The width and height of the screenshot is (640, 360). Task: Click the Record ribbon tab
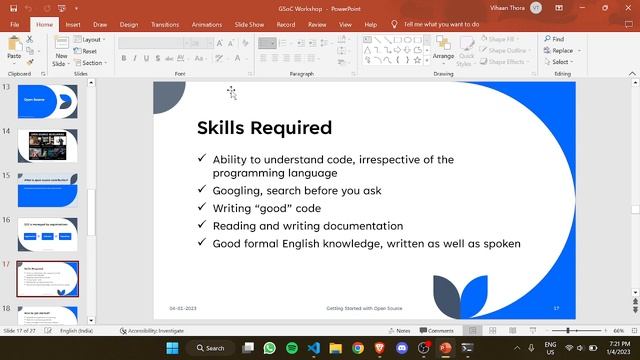pos(286,24)
